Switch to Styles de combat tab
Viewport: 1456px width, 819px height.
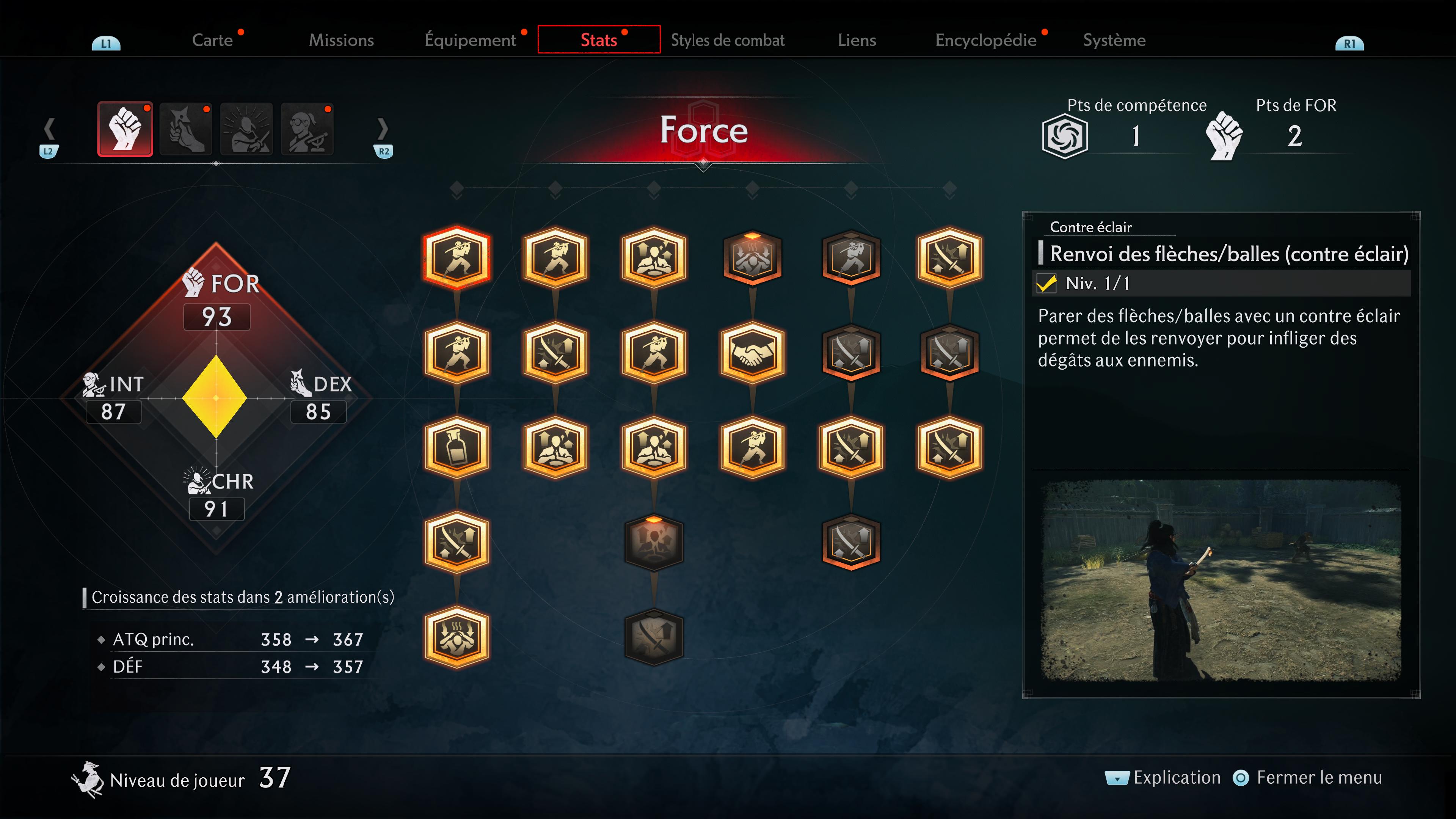coord(728,40)
